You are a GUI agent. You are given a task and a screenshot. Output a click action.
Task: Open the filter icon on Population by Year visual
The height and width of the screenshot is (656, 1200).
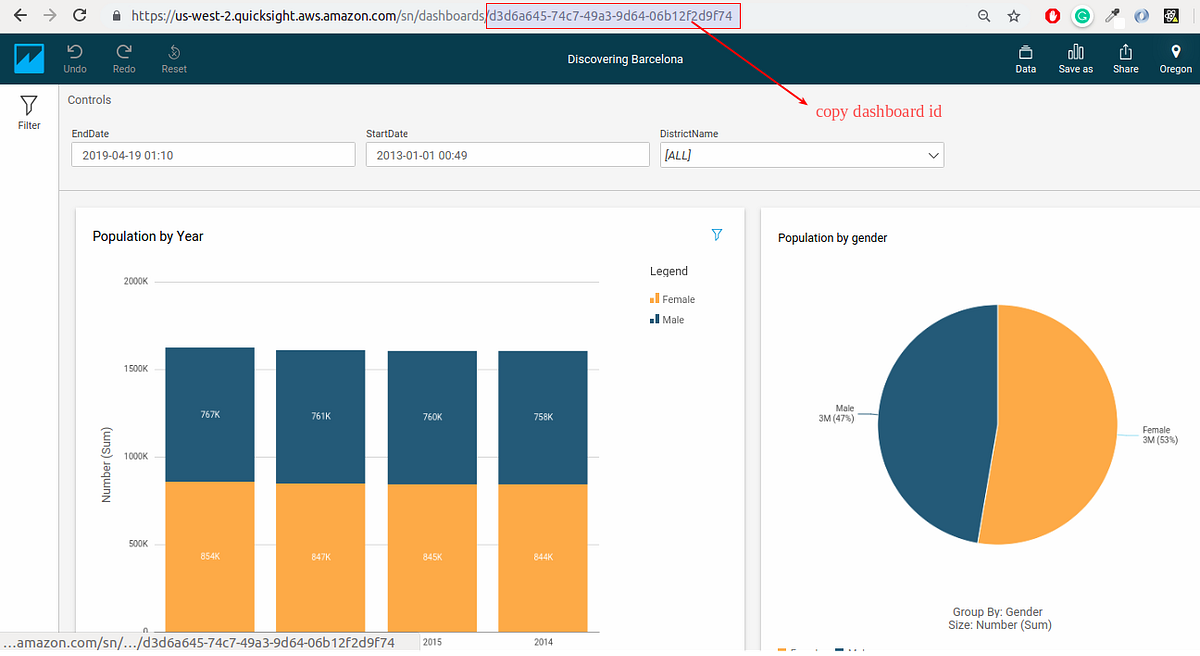717,234
